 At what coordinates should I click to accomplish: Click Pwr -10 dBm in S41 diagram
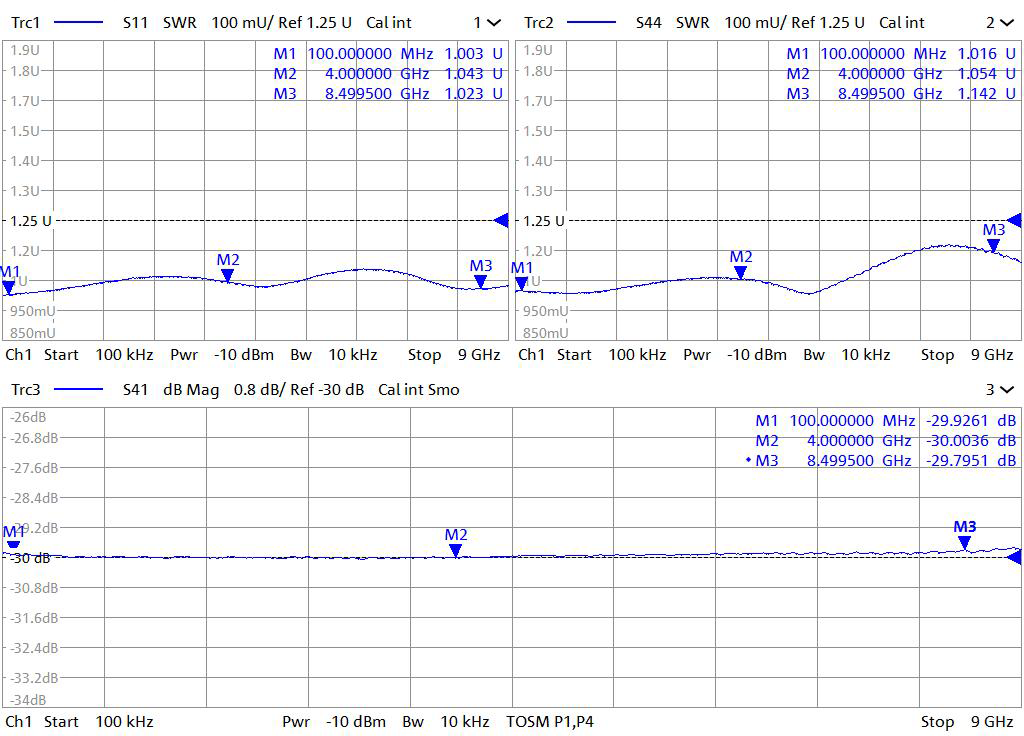(x=334, y=721)
